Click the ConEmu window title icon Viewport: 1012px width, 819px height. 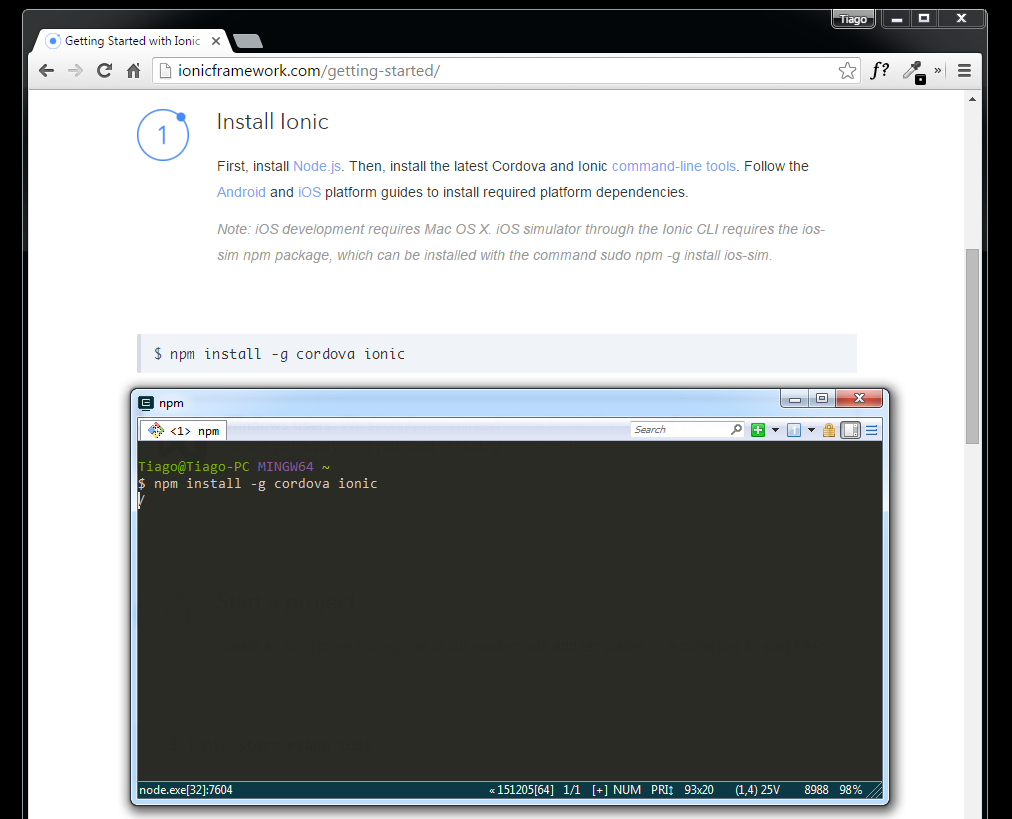146,403
